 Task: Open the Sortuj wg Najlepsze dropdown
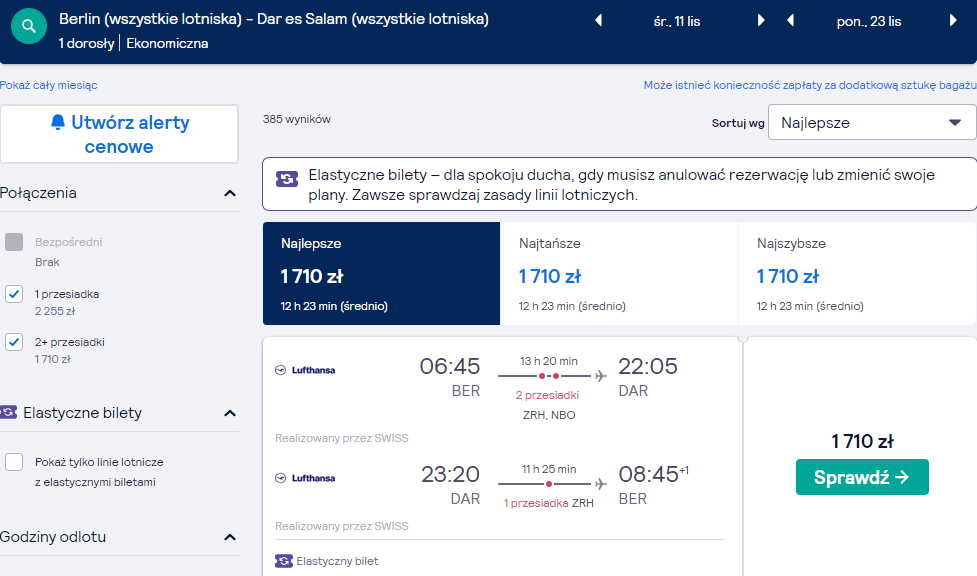point(872,122)
